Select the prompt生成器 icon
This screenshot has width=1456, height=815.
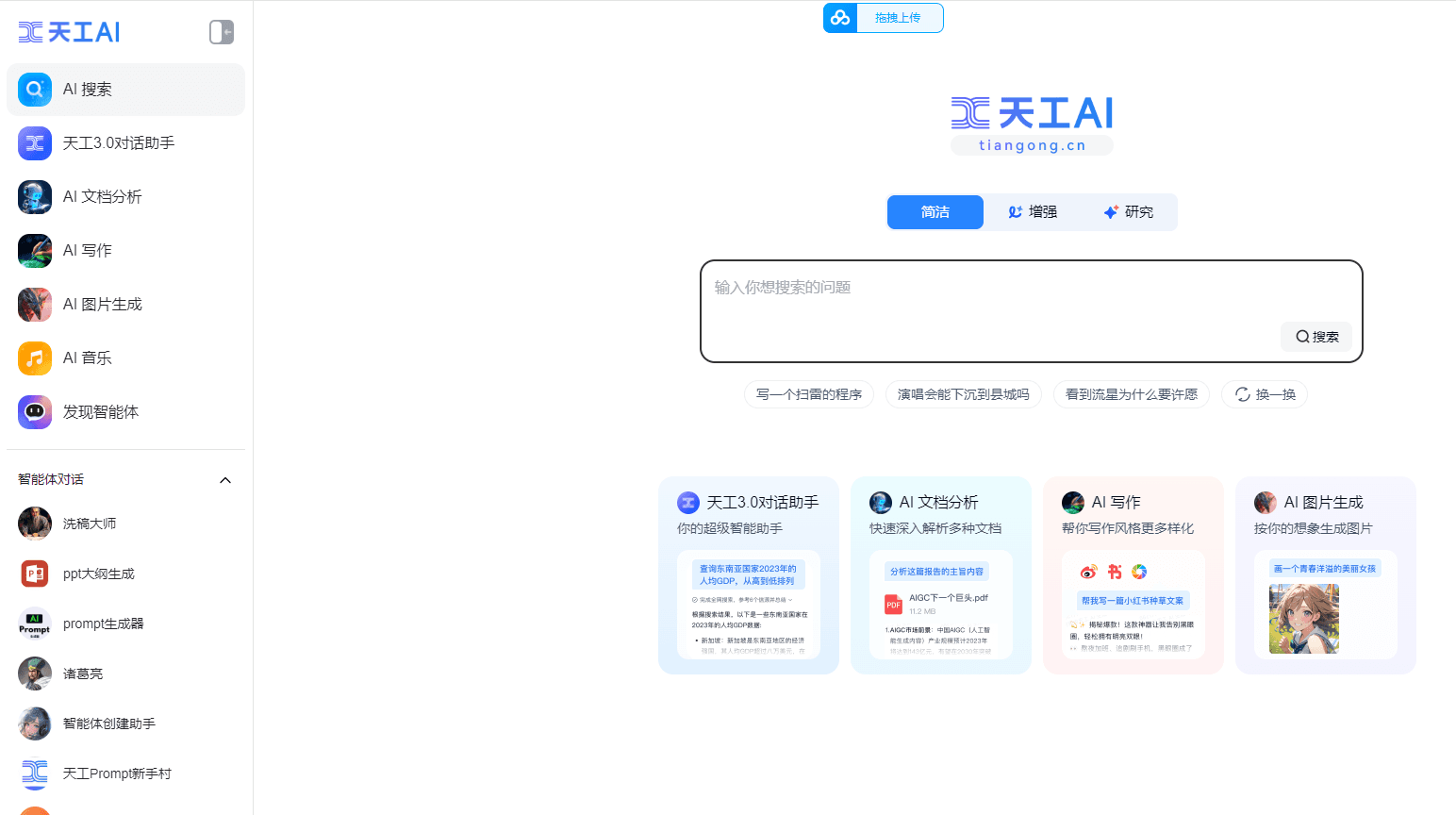[35, 624]
